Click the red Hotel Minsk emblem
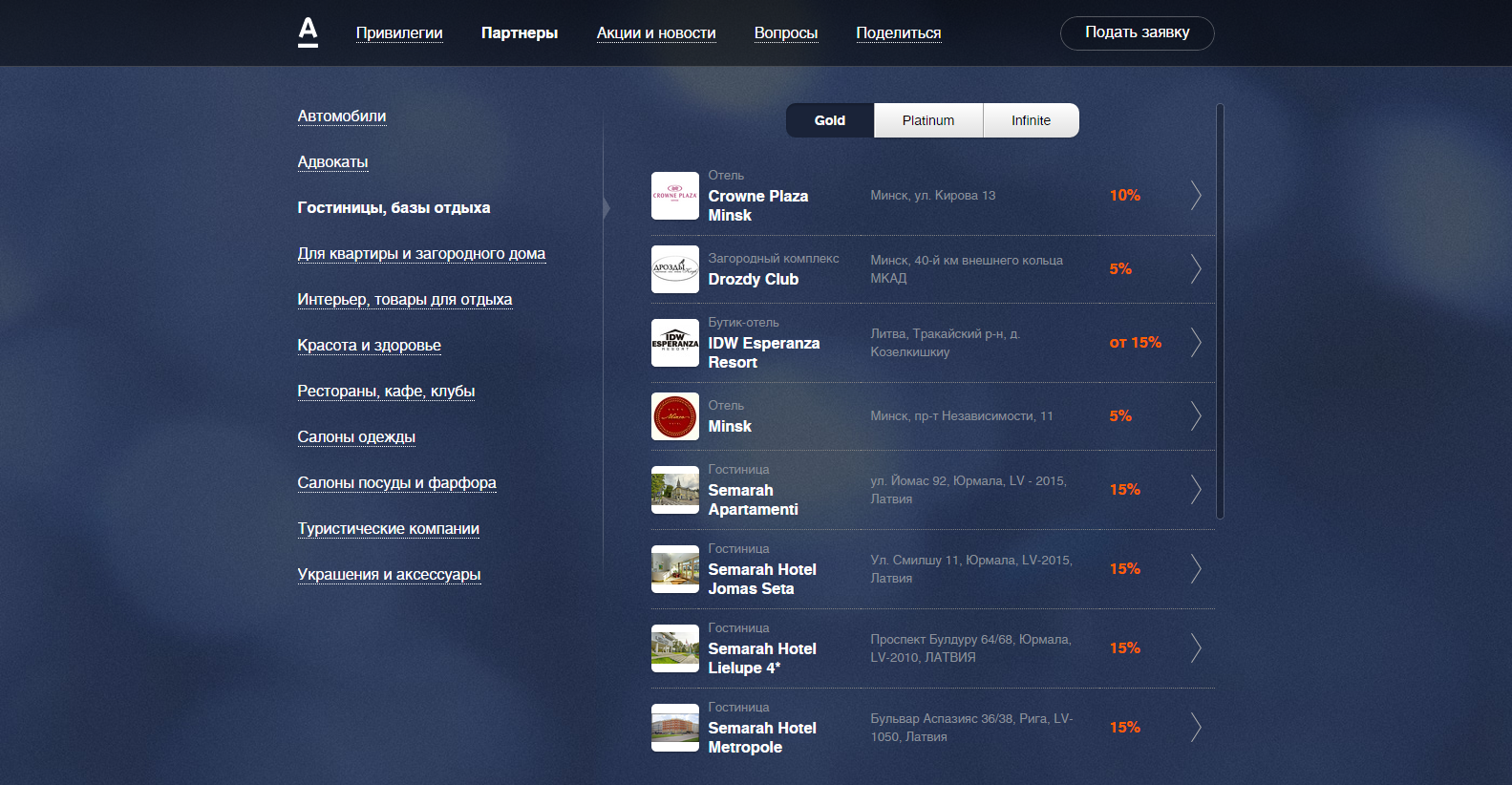The width and height of the screenshot is (1512, 785). click(674, 416)
